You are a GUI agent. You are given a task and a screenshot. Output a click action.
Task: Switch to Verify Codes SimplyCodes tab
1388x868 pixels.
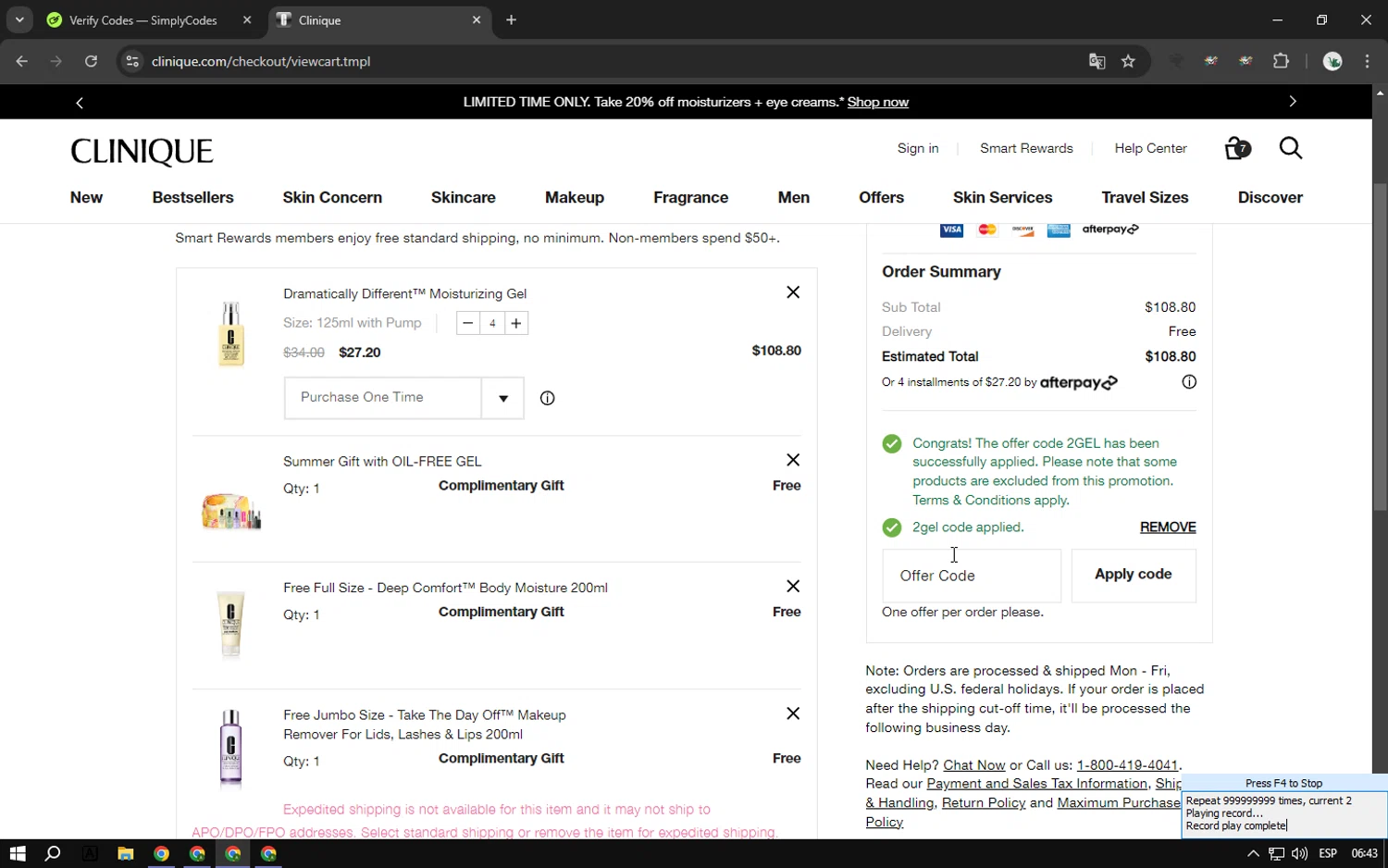[143, 20]
